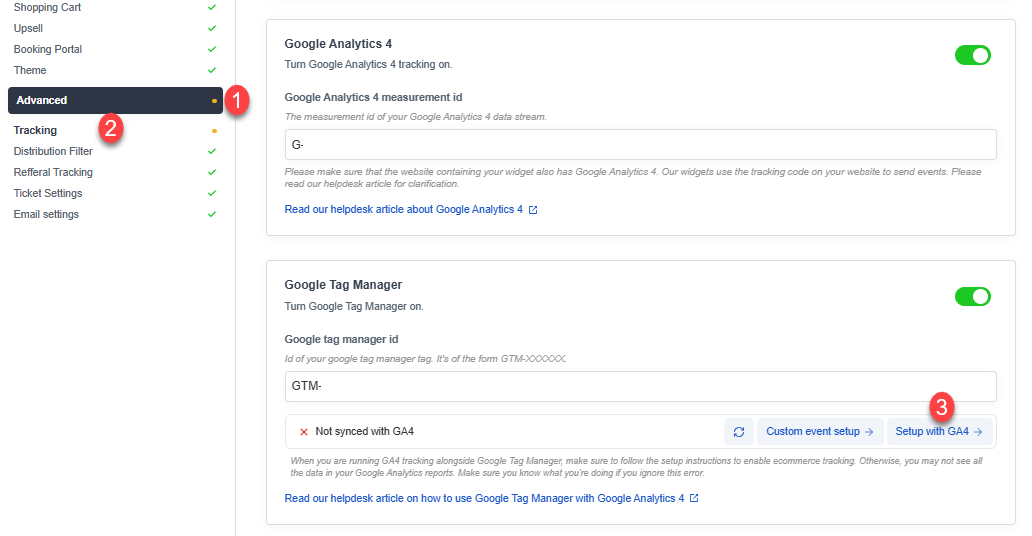
Task: Focus the Google tag manager id field
Action: pyautogui.click(x=640, y=386)
